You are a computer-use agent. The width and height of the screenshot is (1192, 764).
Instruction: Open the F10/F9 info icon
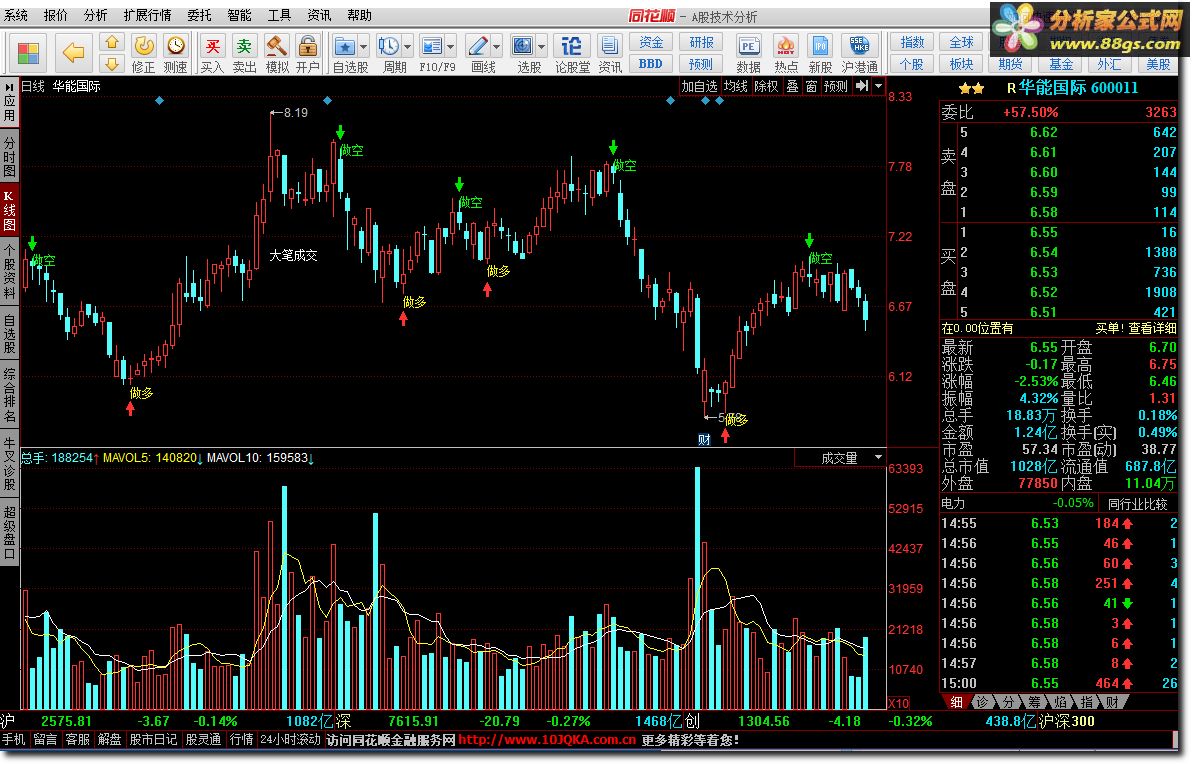(432, 46)
